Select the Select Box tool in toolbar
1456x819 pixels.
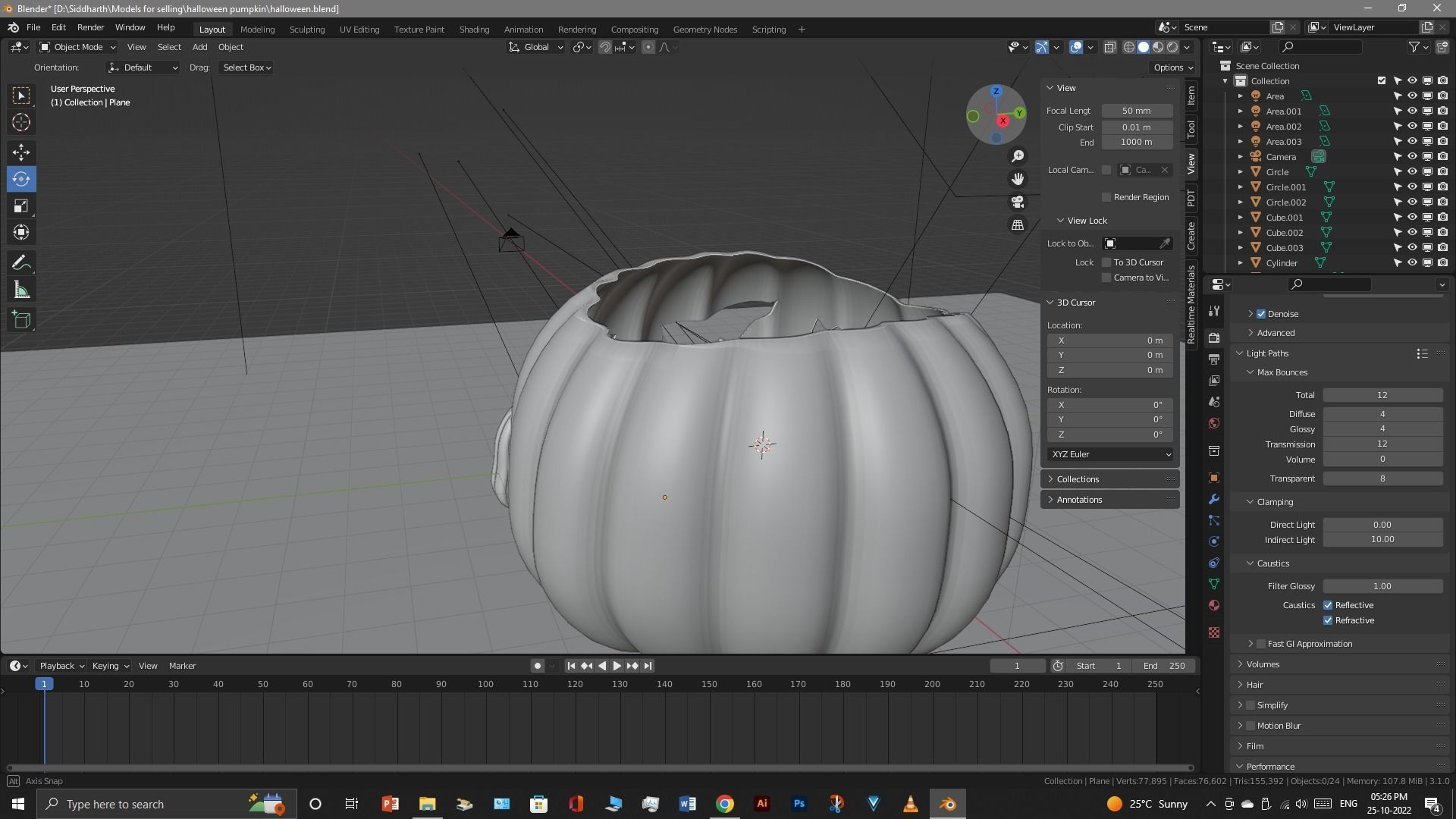pyautogui.click(x=21, y=96)
